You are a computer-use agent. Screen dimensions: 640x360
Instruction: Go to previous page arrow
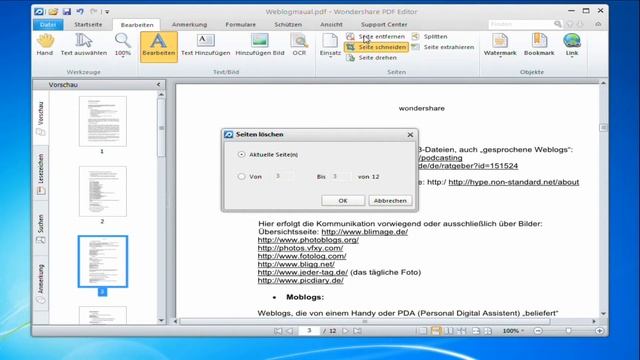pos(290,331)
